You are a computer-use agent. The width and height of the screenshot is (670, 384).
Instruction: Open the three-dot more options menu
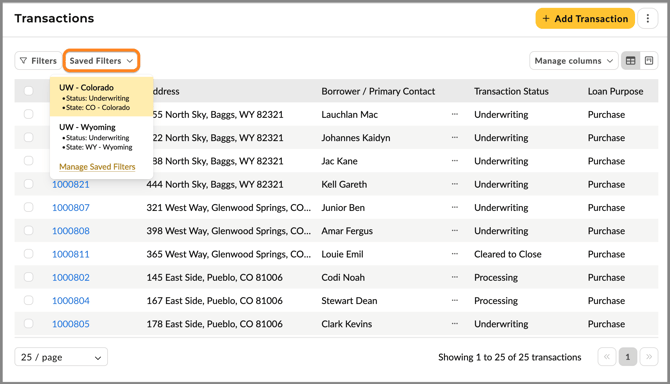(x=648, y=19)
